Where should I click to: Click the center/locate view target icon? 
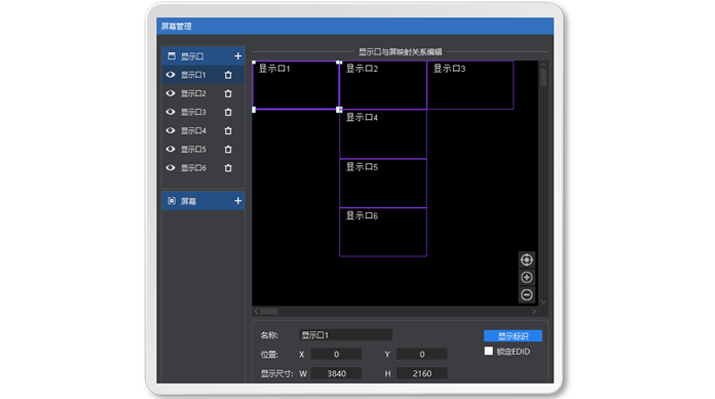(527, 259)
